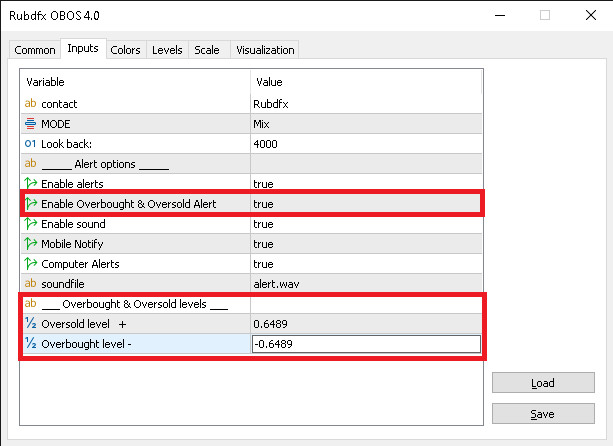This screenshot has height=446, width=613.
Task: Click the Overbought level input field -0.6489
Action: click(366, 344)
